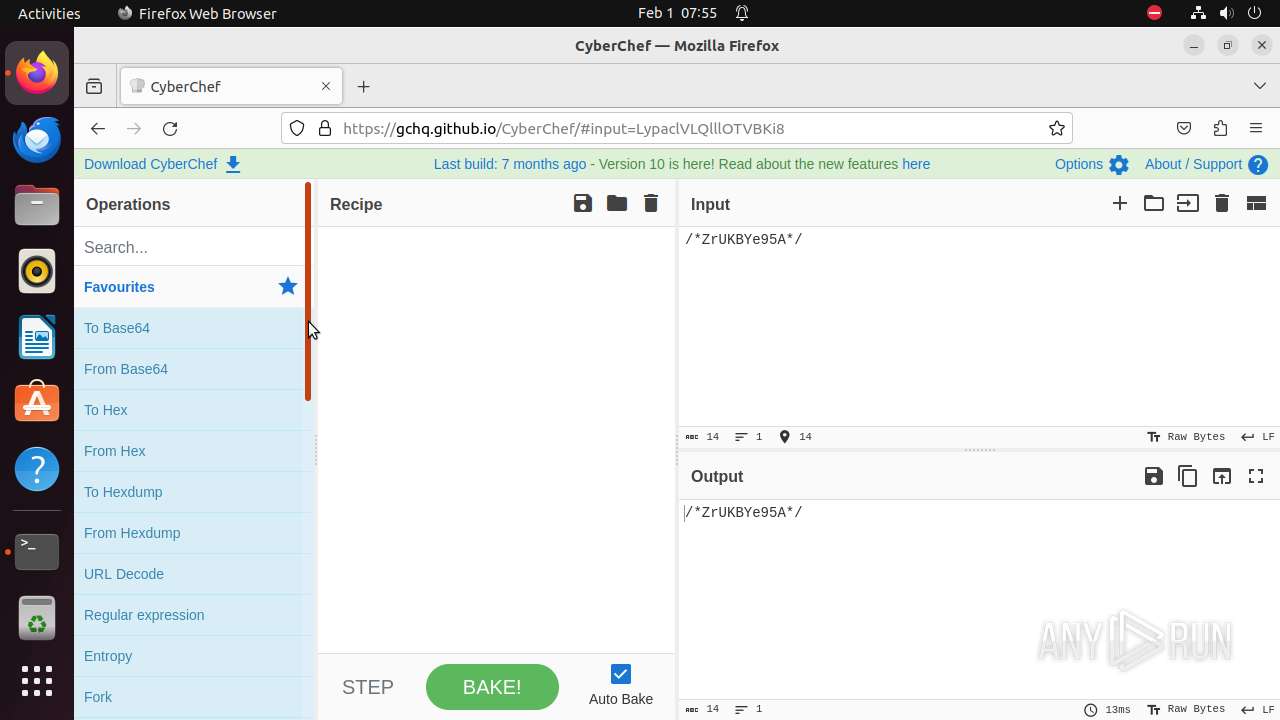Replace the input with the output

[x=1222, y=476]
